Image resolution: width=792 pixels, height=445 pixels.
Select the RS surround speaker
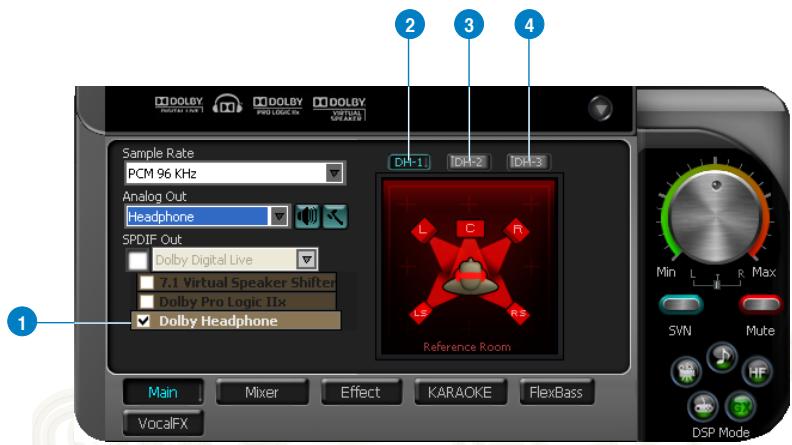coord(518,313)
